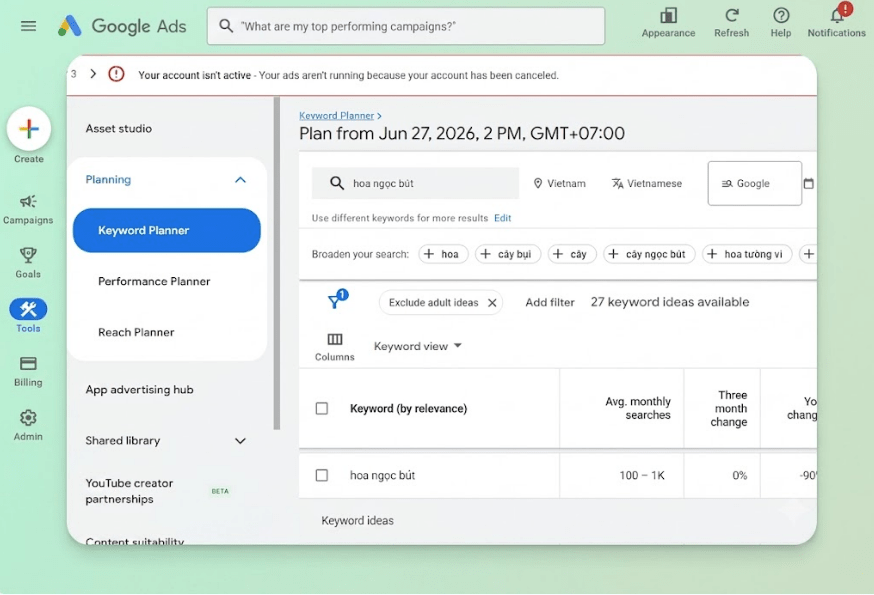Check the 'hoa ngọc bút' row checkbox
Viewport: 874px width, 595px height.
tap(322, 475)
